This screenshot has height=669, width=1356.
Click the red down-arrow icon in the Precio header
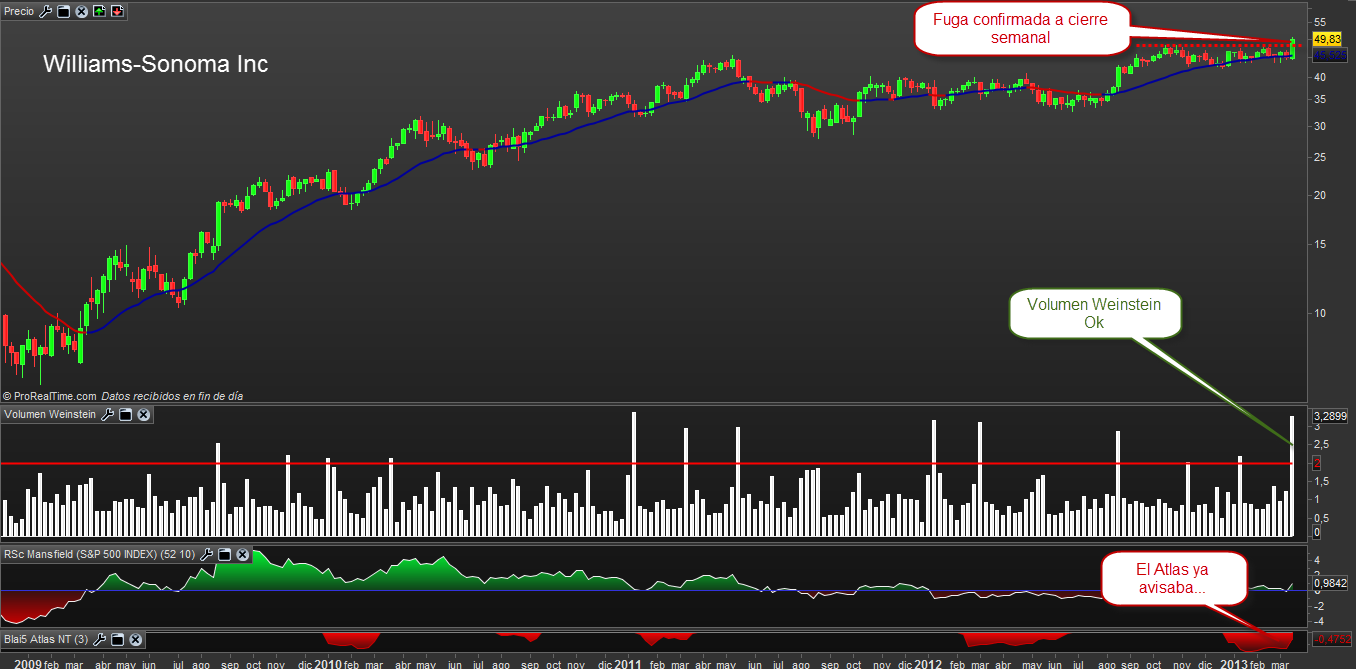click(117, 12)
